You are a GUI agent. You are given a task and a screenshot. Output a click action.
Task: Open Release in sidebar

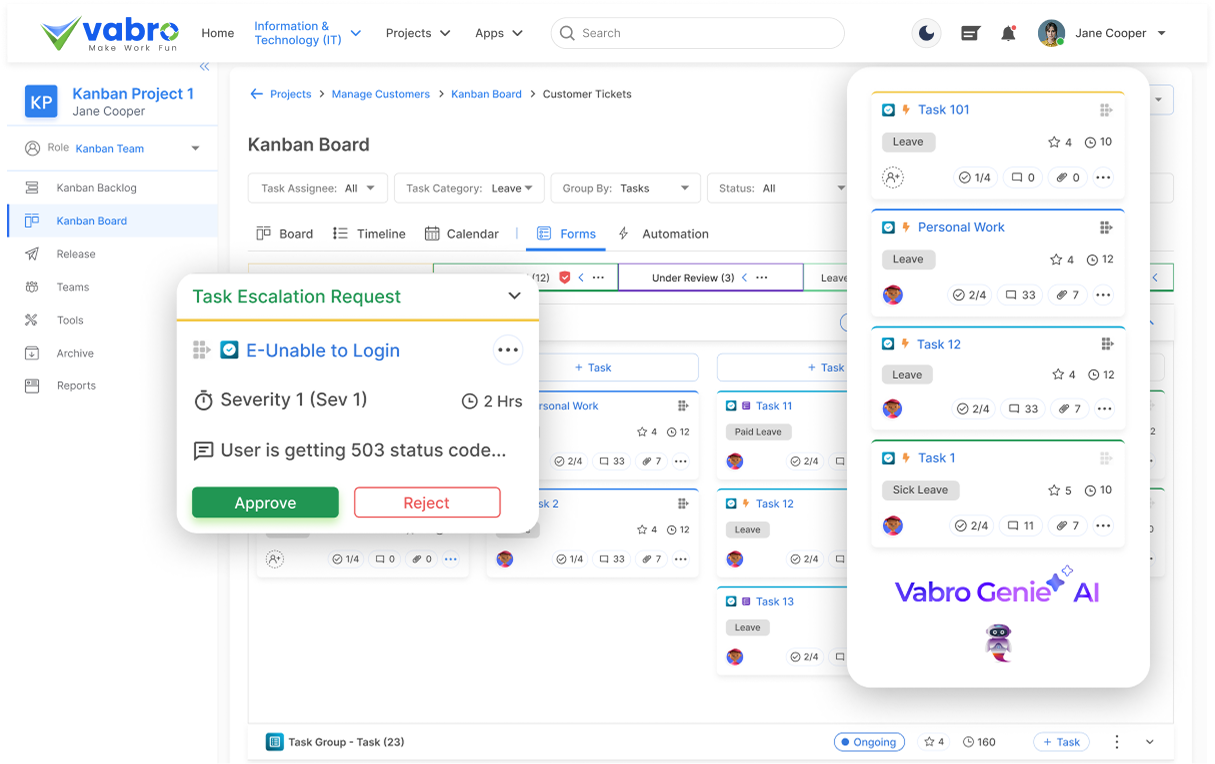pyautogui.click(x=76, y=254)
